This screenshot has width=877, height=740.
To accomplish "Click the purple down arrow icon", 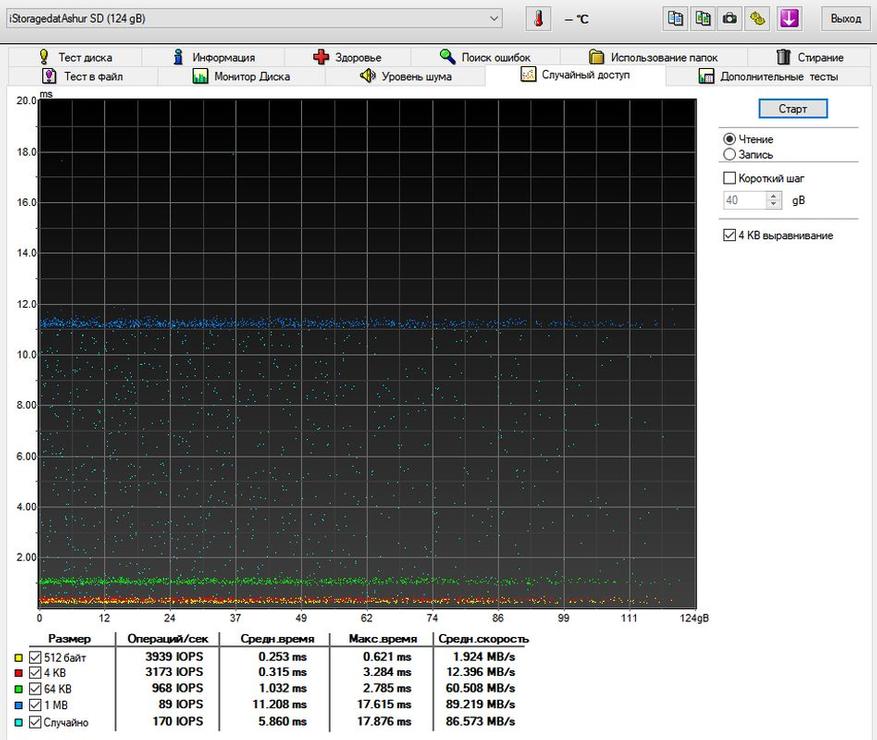I will point(790,19).
